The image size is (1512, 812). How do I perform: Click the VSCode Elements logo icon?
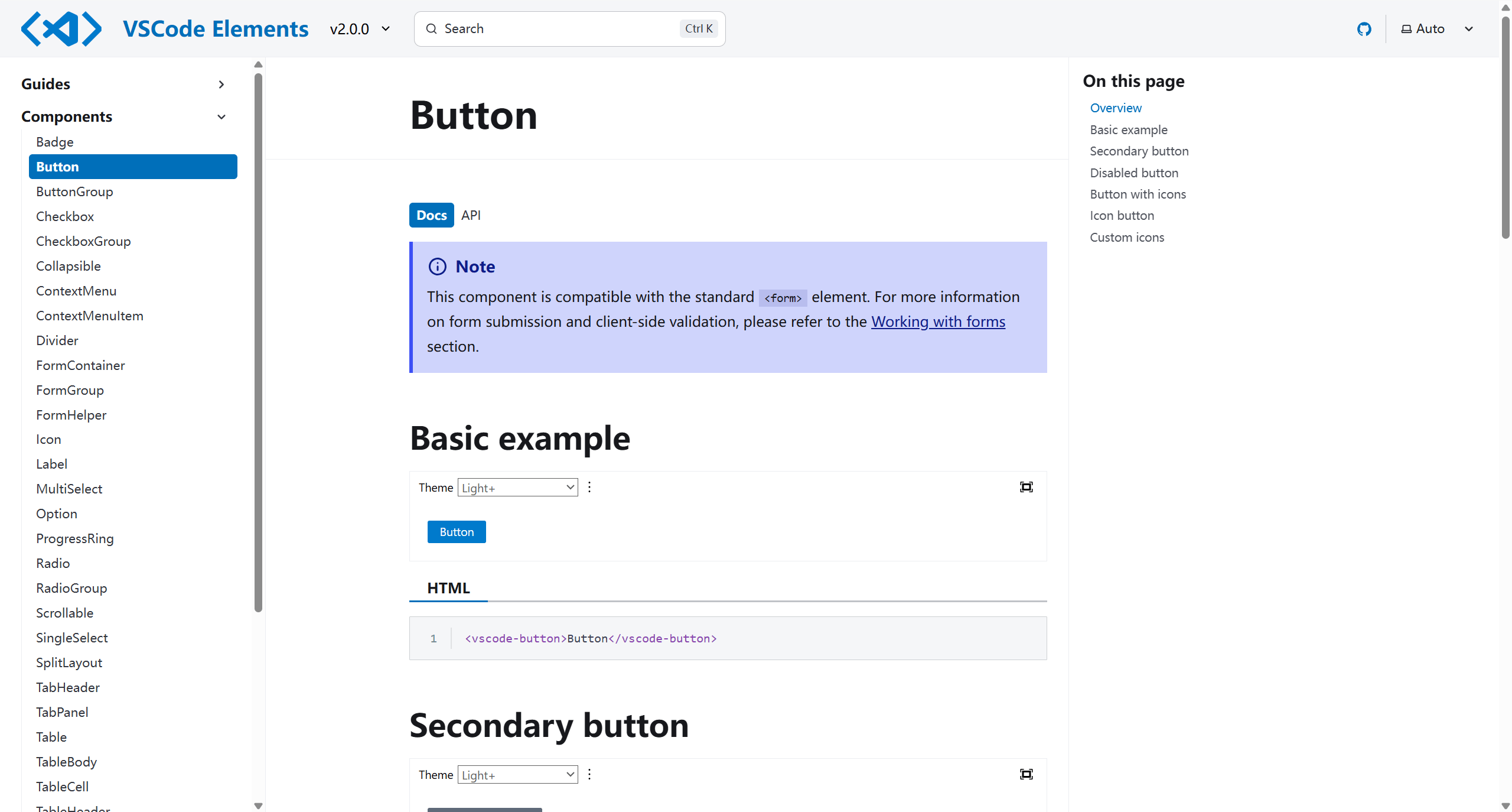(x=61, y=29)
